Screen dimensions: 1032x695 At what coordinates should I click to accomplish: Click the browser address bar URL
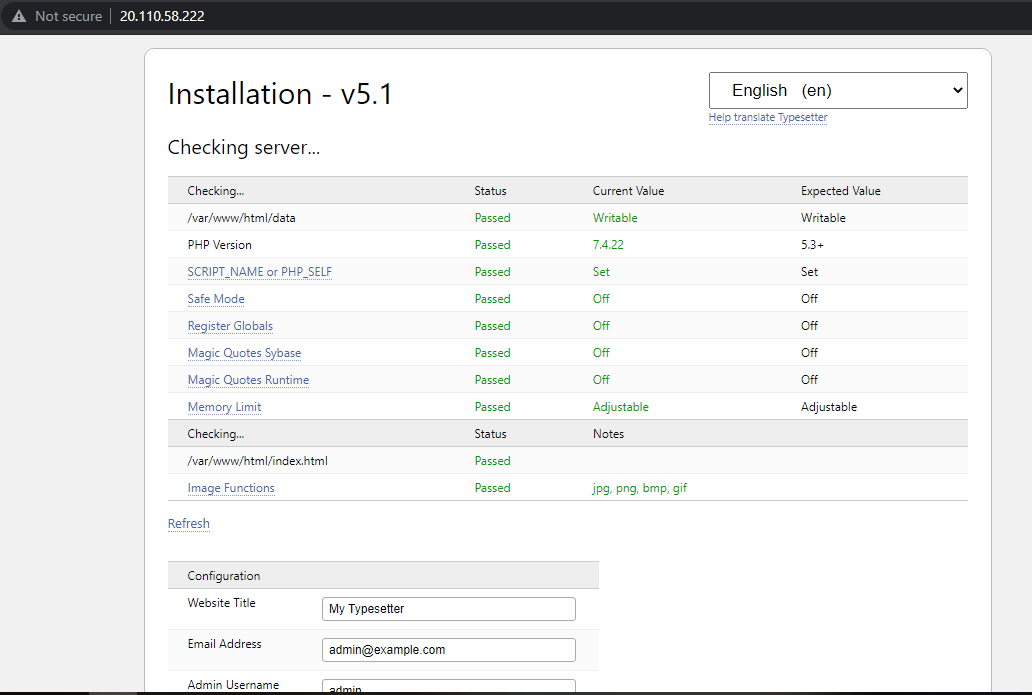[x=162, y=16]
